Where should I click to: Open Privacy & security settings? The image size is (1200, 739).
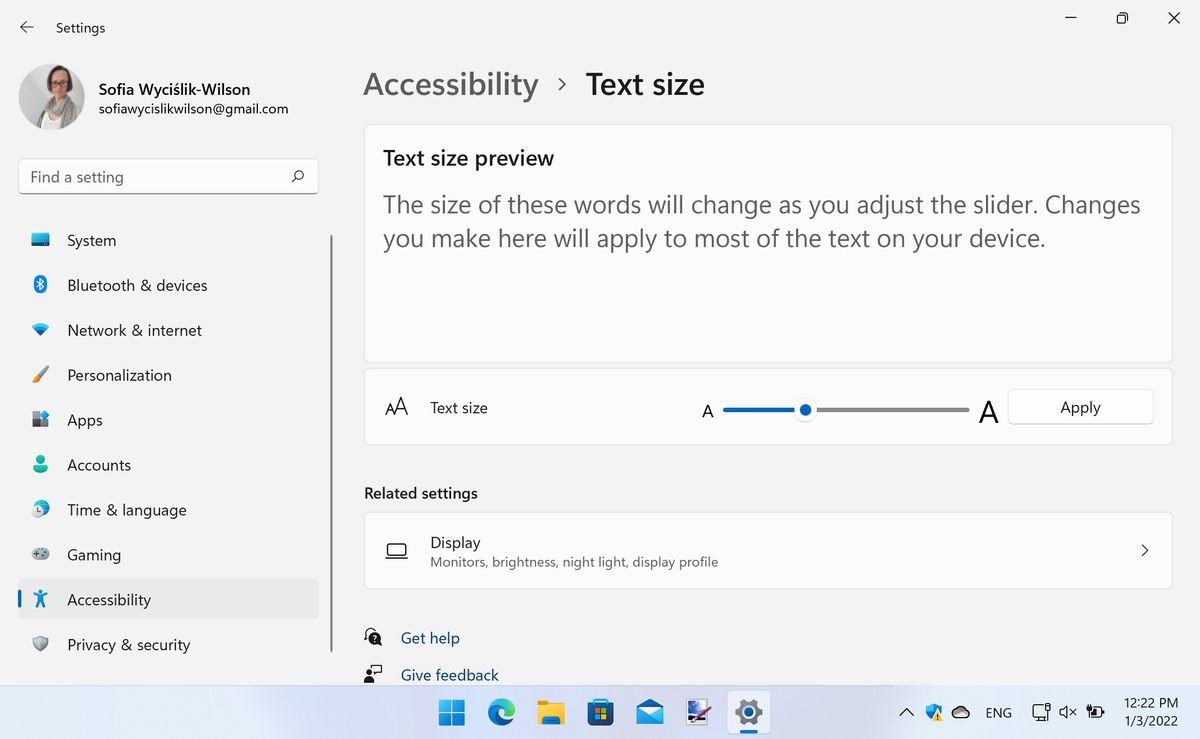pyautogui.click(x=129, y=645)
